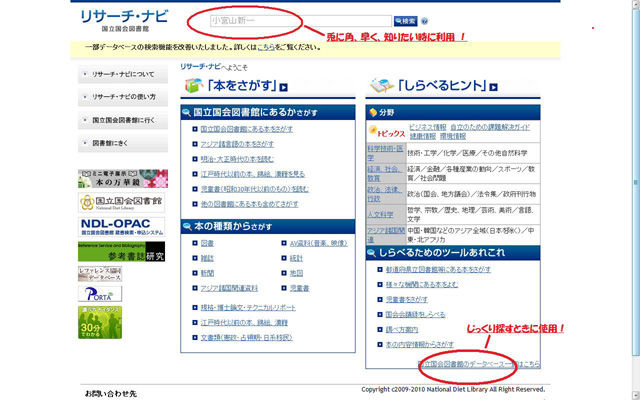
Task: Click the PORTA banner
Action: coord(100,294)
